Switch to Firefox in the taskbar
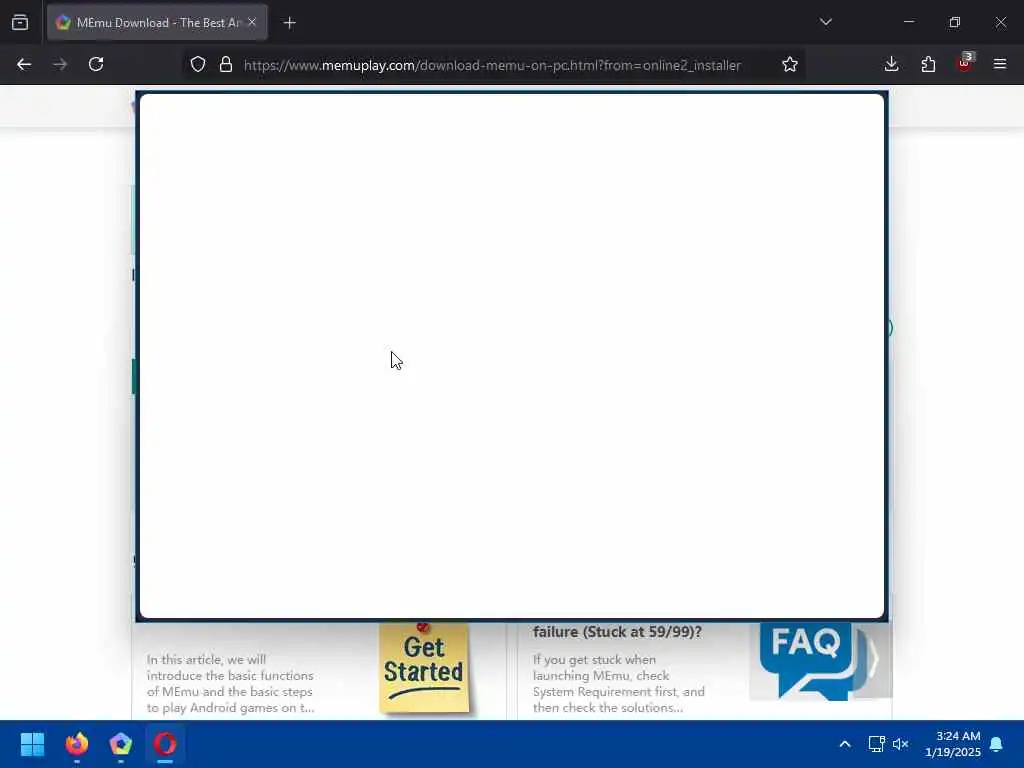Image resolution: width=1024 pixels, height=768 pixels. tap(77, 744)
